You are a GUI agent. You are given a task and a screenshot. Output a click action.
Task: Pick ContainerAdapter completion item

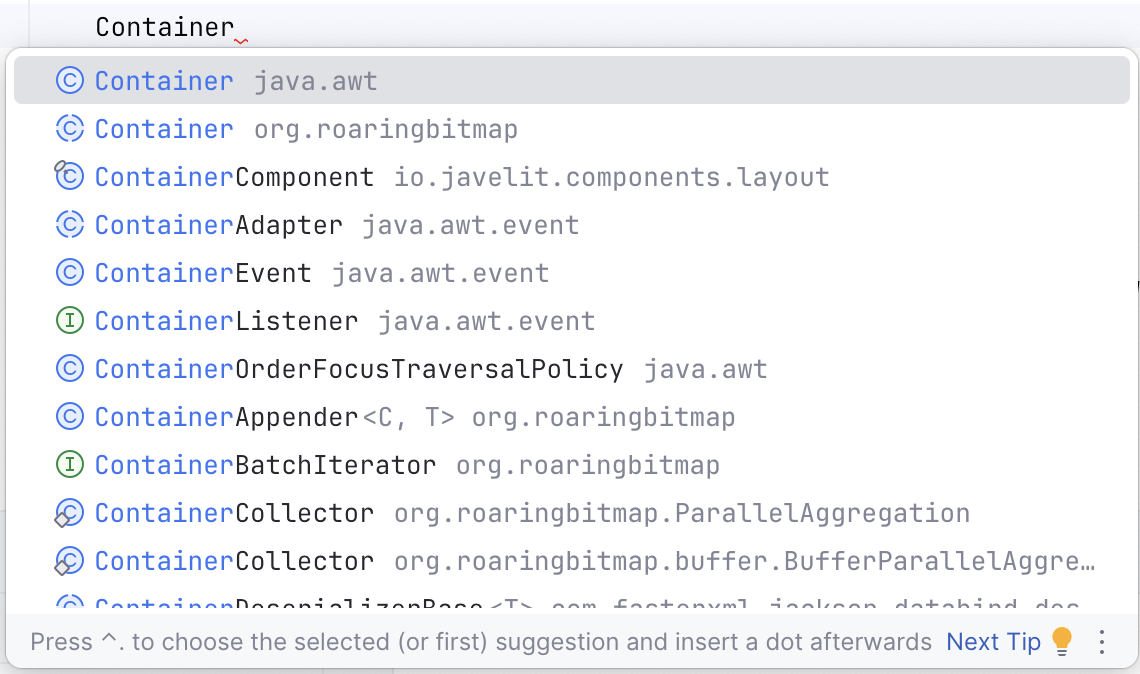coord(337,225)
